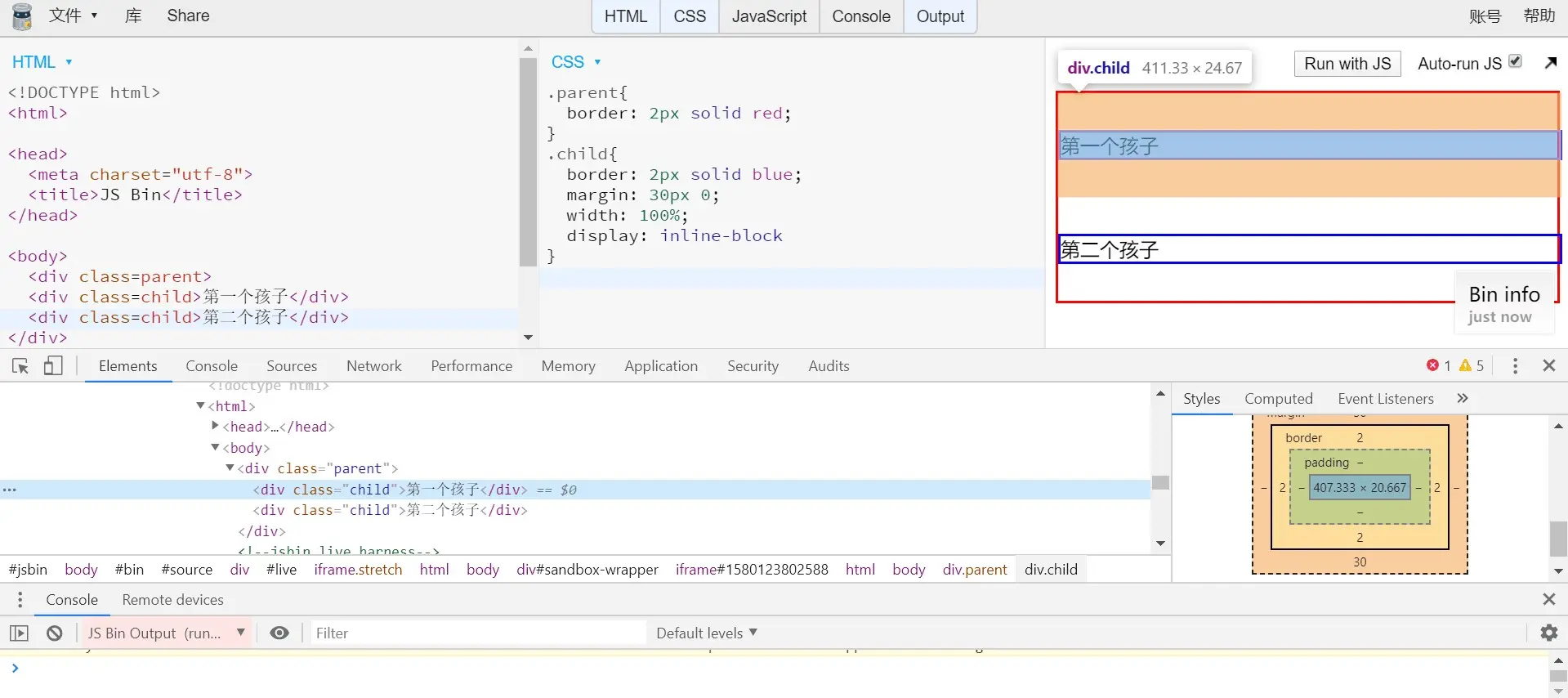1568x698 pixels.
Task: Activate the inspect element picker icon
Action: point(20,366)
